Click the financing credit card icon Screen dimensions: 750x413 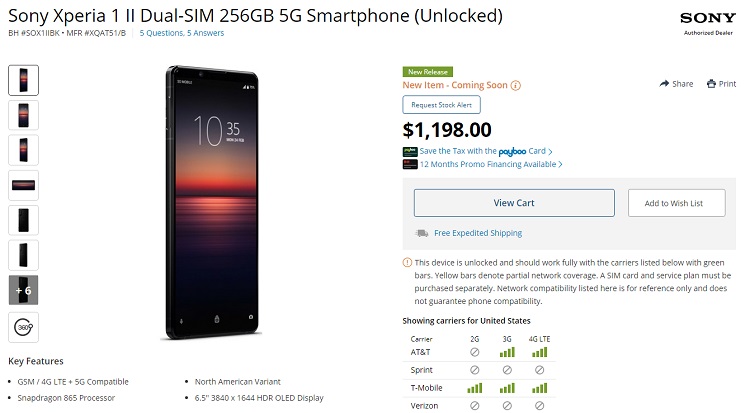click(410, 164)
